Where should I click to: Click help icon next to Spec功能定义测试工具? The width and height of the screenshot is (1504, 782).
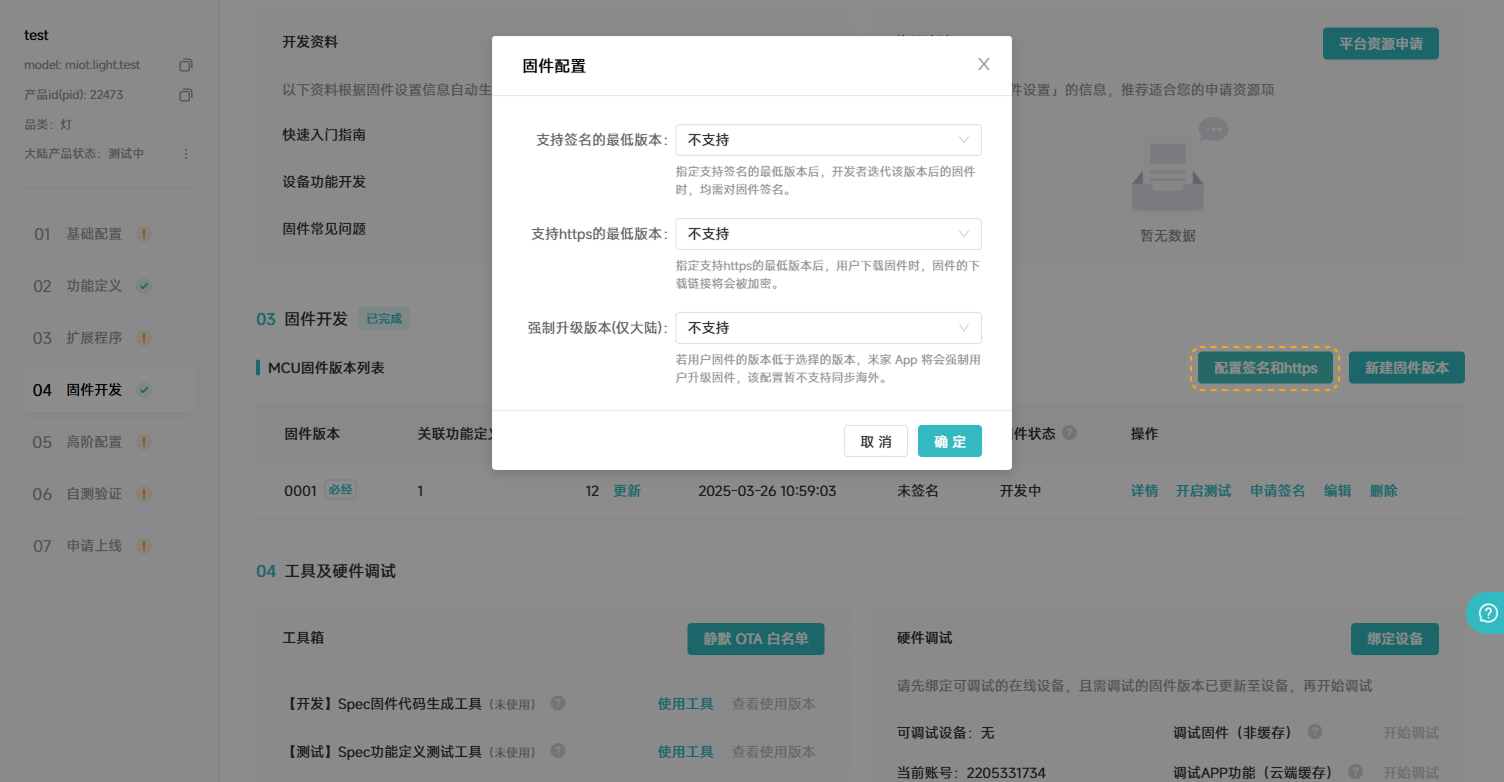pyautogui.click(x=558, y=751)
